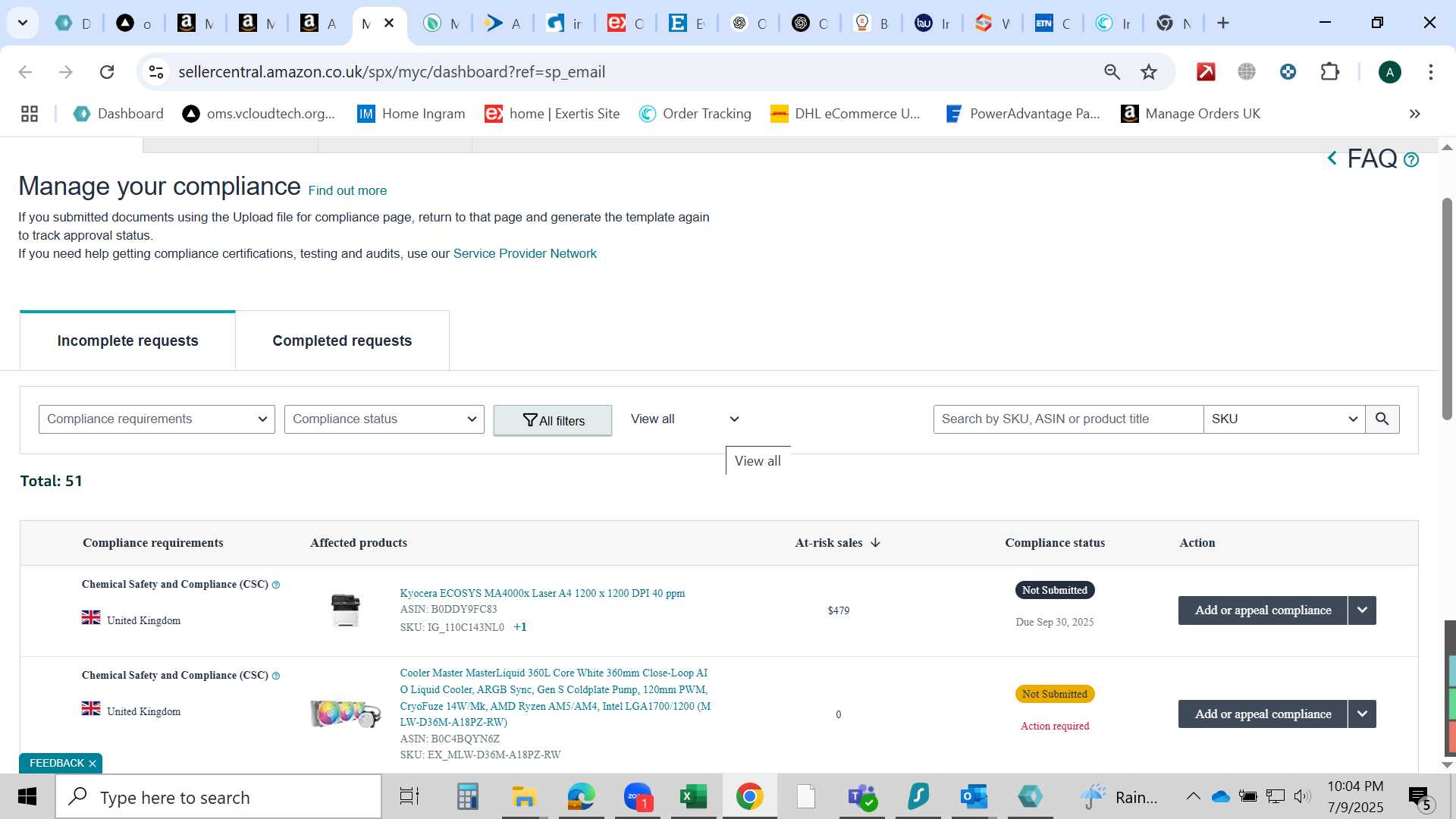Click the FAQ help question mark icon
Viewport: 1456px width, 819px height.
(1410, 160)
